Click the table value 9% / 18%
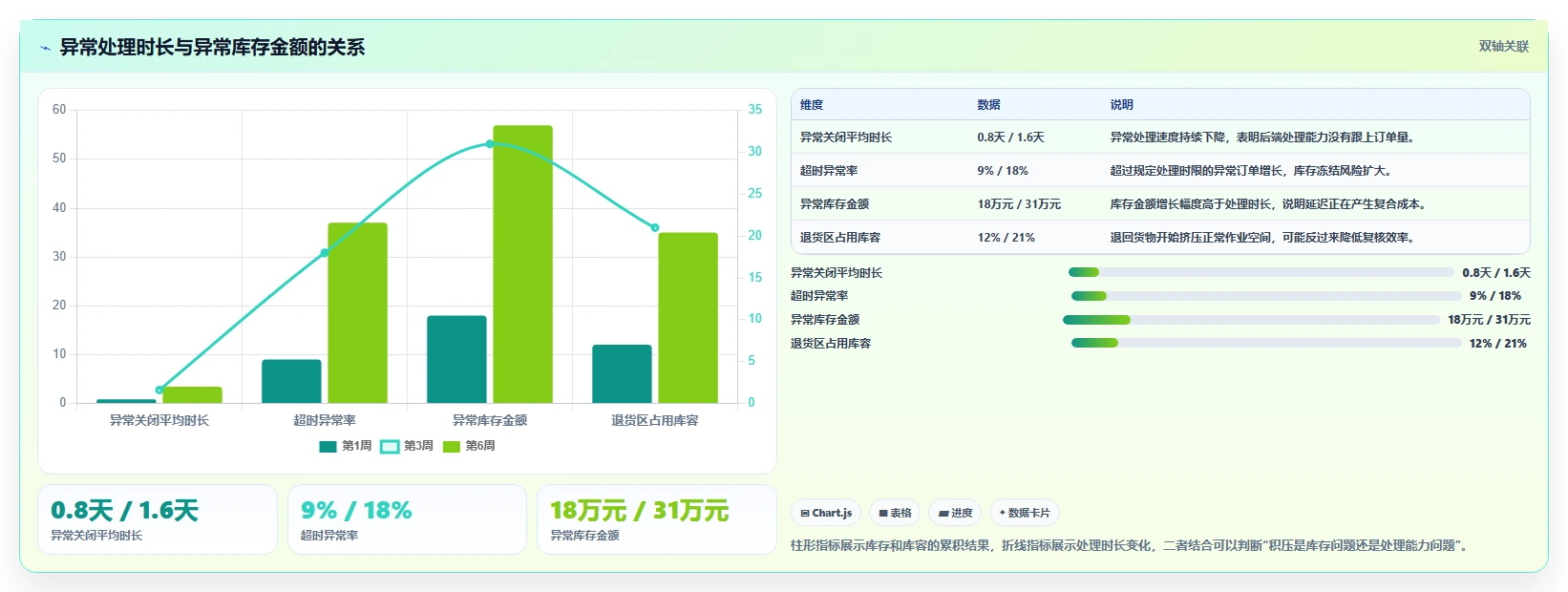This screenshot has width=1568, height=592. pyautogui.click(x=1003, y=171)
